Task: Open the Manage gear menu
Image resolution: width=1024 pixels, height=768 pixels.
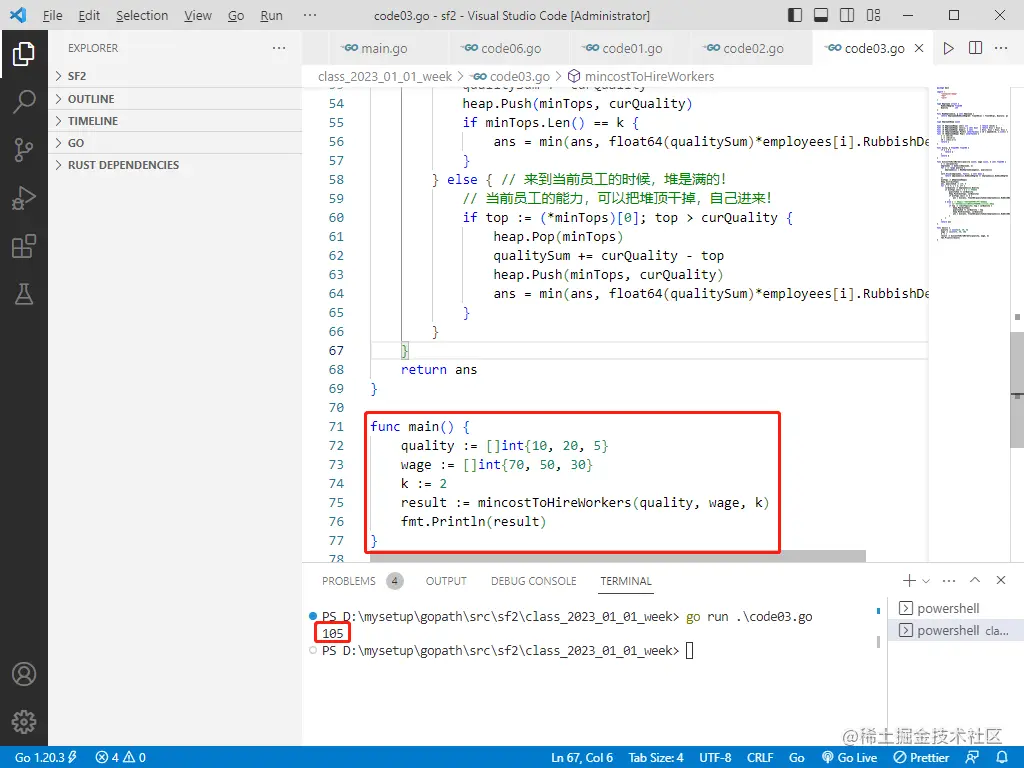Action: pos(24,722)
